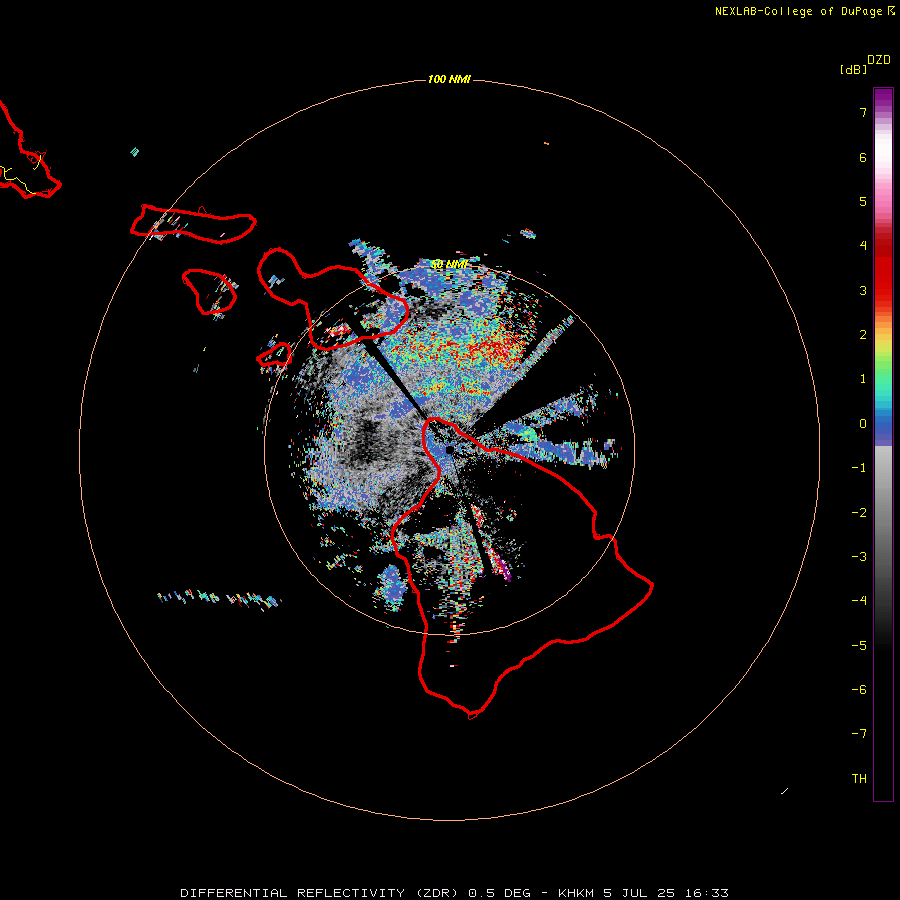
Task: Click the -4 tick label on the color scale
Action: (x=859, y=601)
